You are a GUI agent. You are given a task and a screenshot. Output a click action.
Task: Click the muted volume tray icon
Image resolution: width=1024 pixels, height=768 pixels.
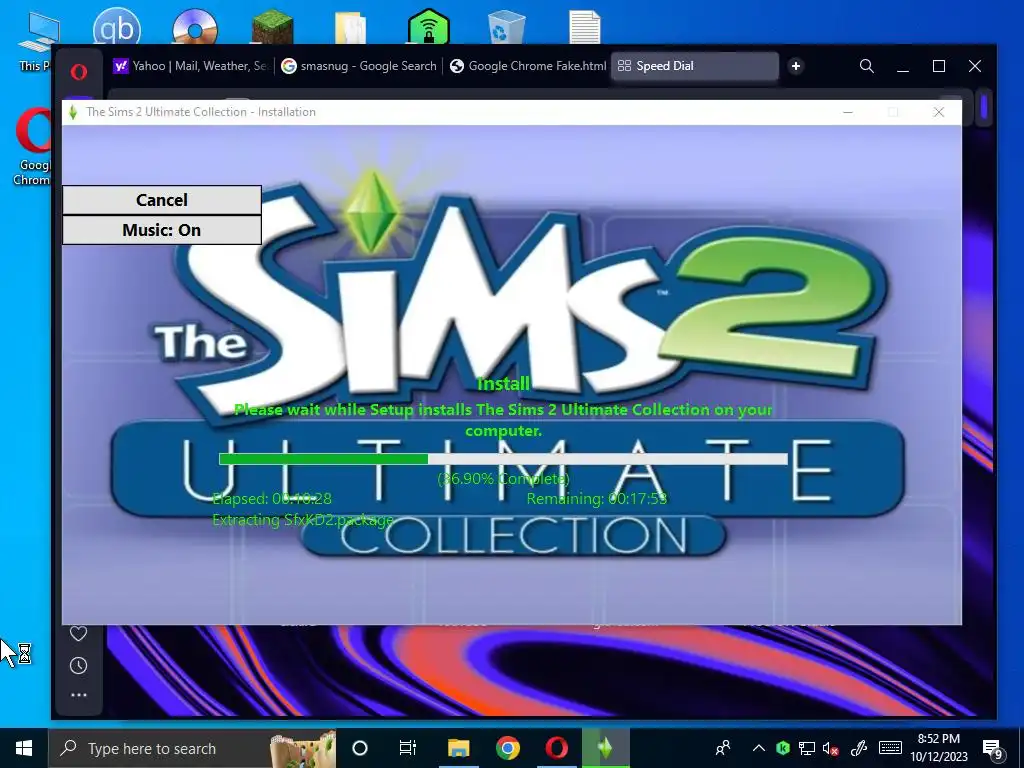tap(831, 748)
